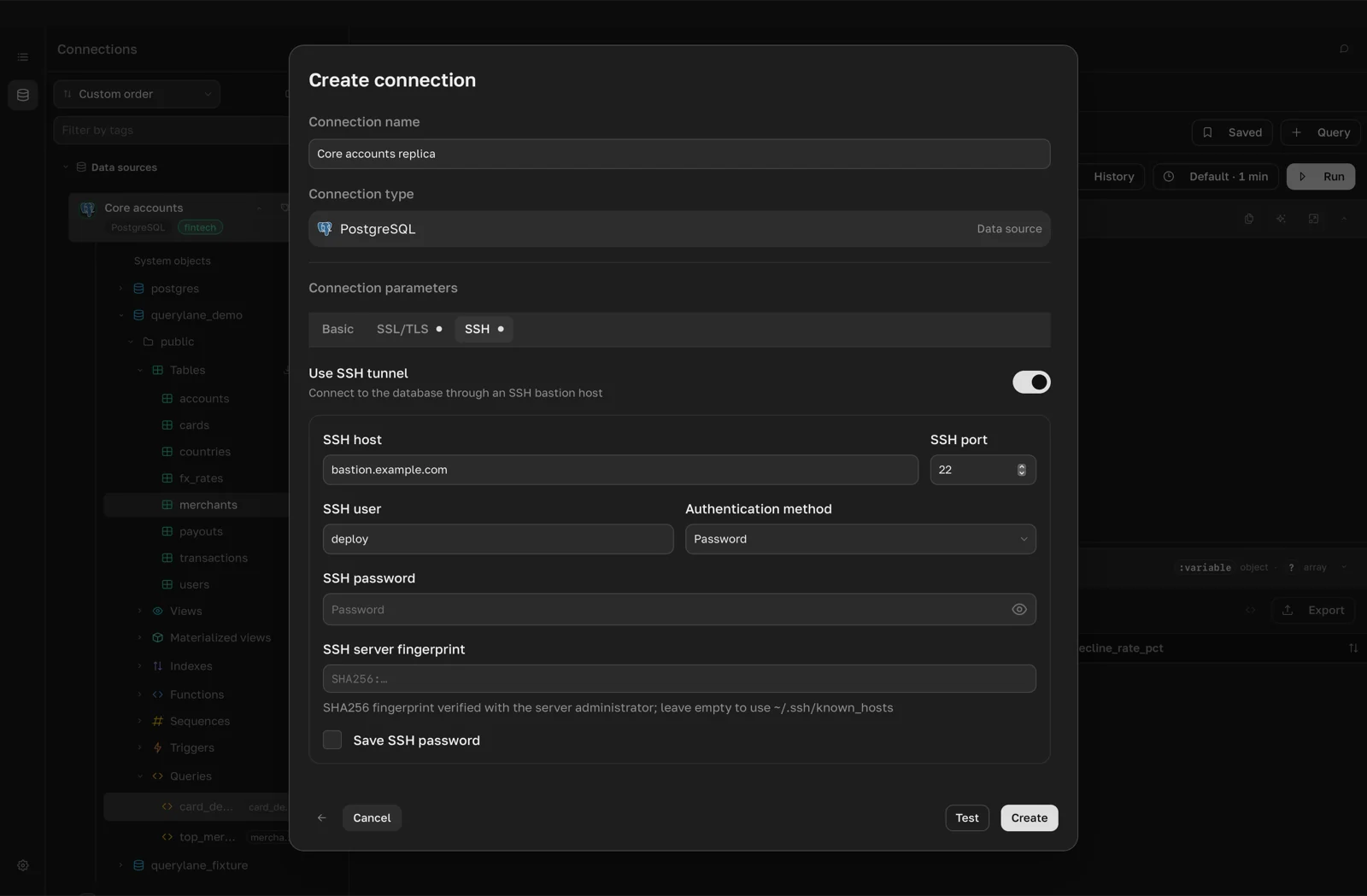
Task: Click the Views eye icon in tree
Action: (158, 612)
